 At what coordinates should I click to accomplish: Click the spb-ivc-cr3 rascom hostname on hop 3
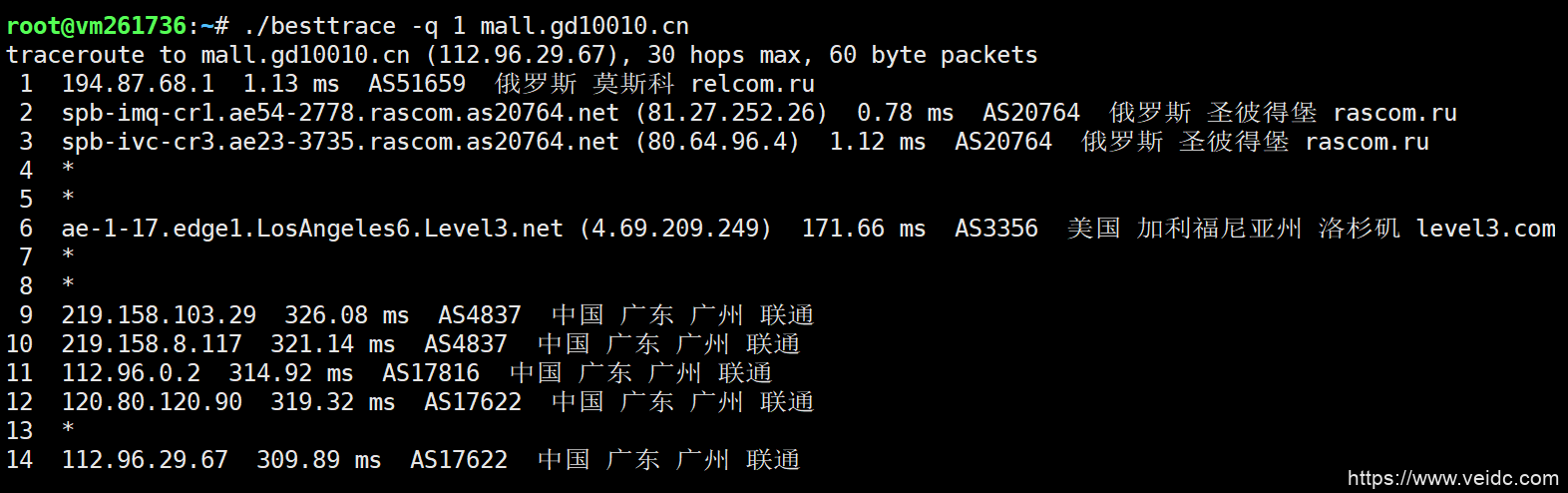pos(340,142)
